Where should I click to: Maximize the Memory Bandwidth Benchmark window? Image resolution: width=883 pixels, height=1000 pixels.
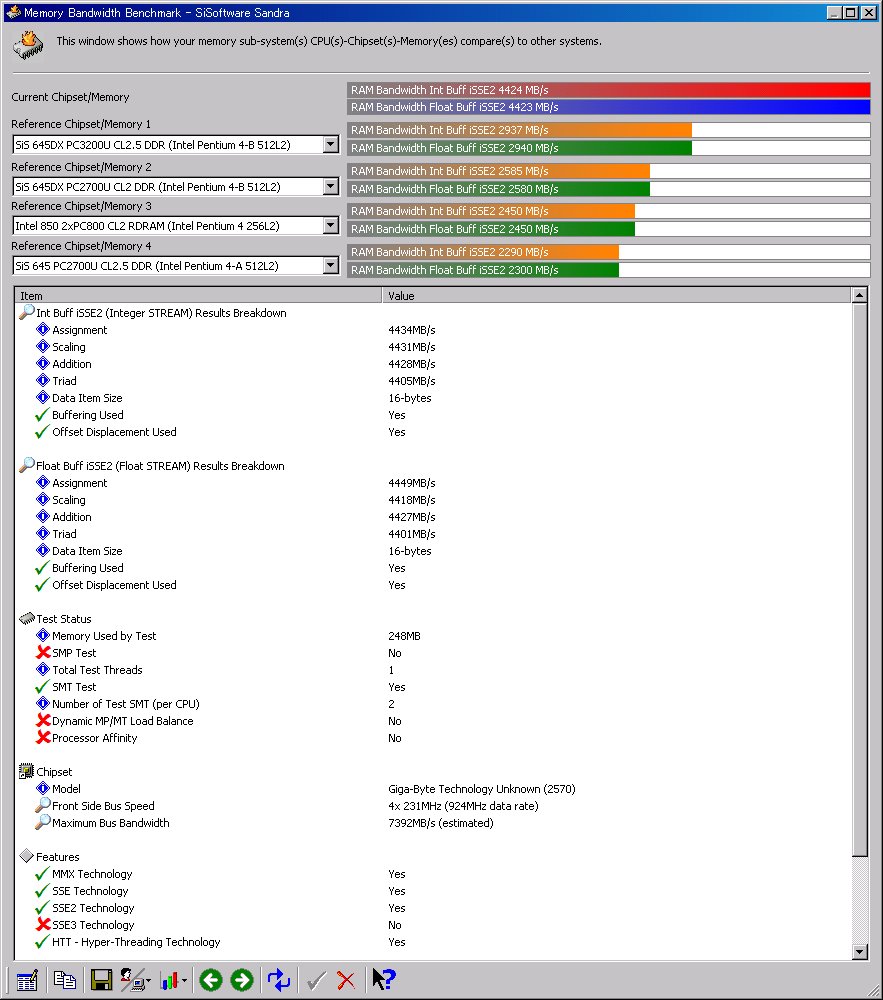(851, 13)
